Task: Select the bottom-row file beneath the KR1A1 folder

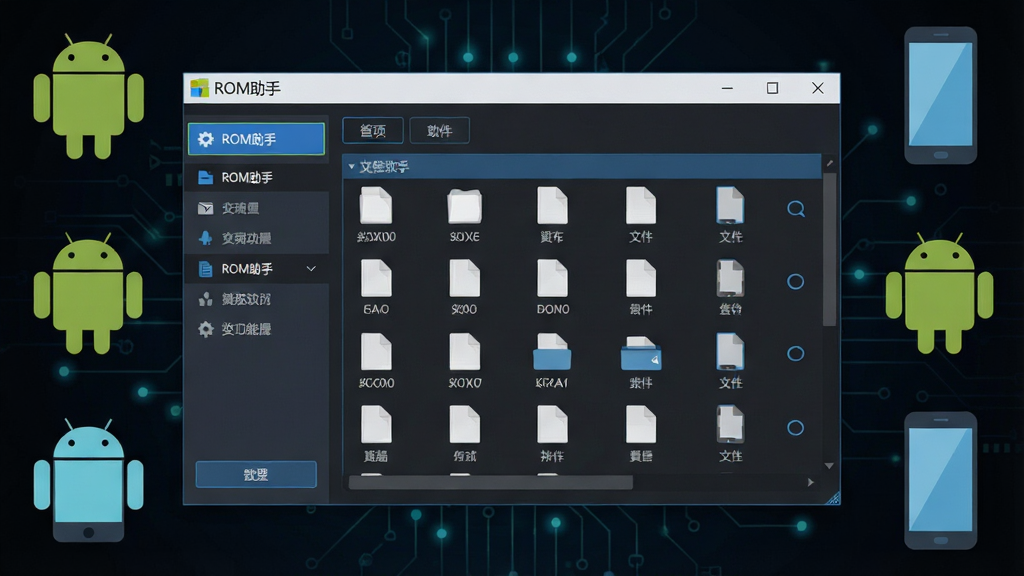Action: [552, 434]
